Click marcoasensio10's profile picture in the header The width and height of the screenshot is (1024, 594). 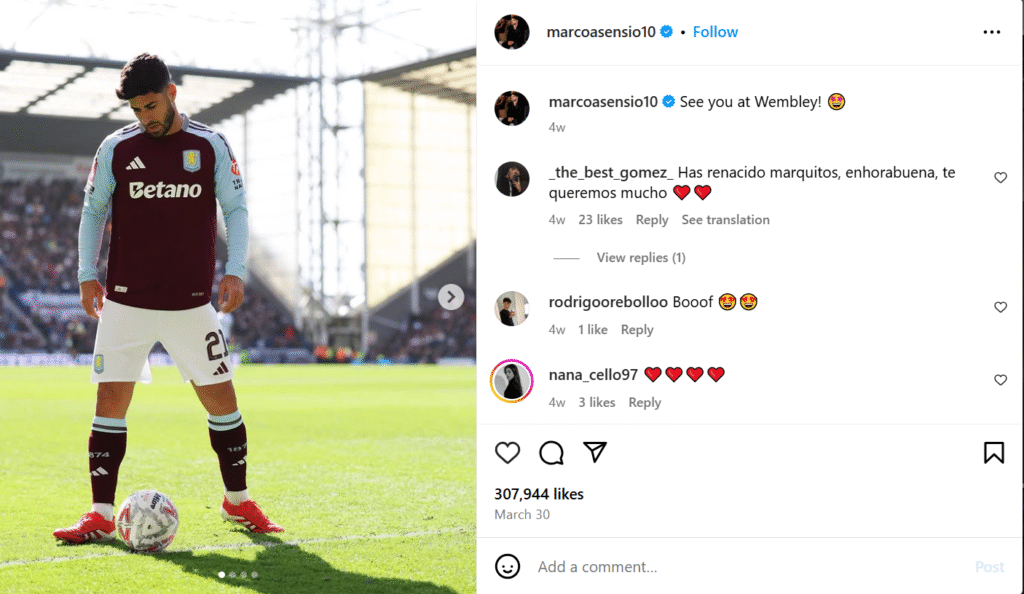click(x=512, y=31)
